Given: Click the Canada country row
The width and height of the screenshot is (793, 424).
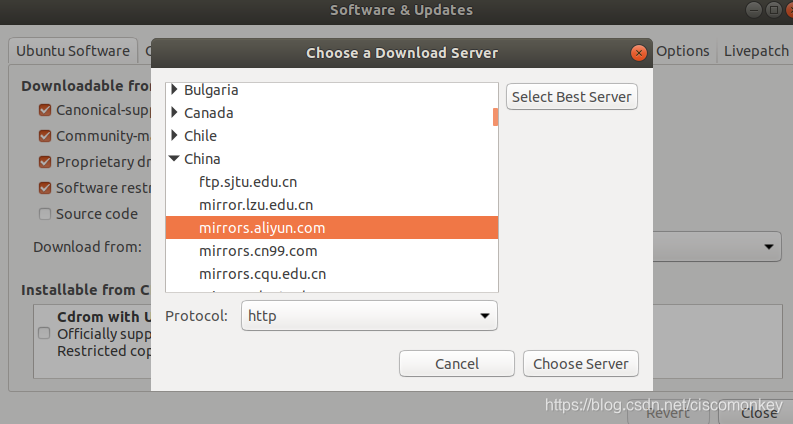Looking at the screenshot, I should pyautogui.click(x=332, y=113).
